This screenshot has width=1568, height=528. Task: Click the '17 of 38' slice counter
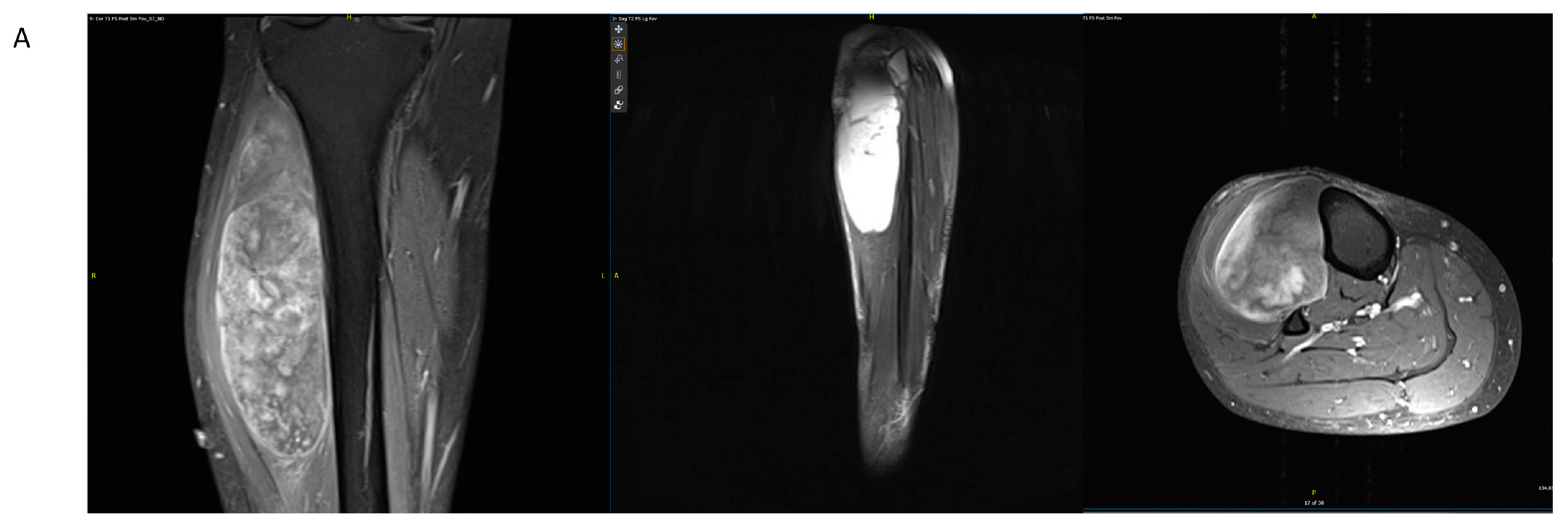coord(1313,503)
